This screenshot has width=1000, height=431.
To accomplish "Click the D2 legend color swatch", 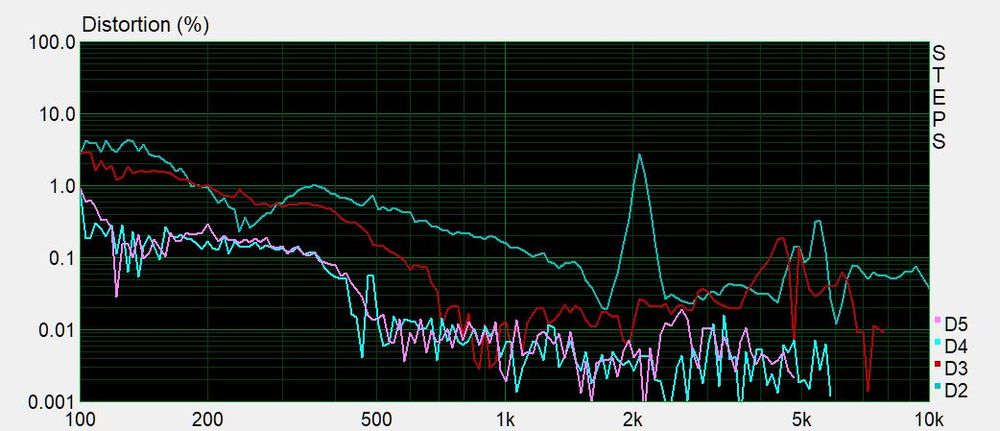I will (x=938, y=386).
